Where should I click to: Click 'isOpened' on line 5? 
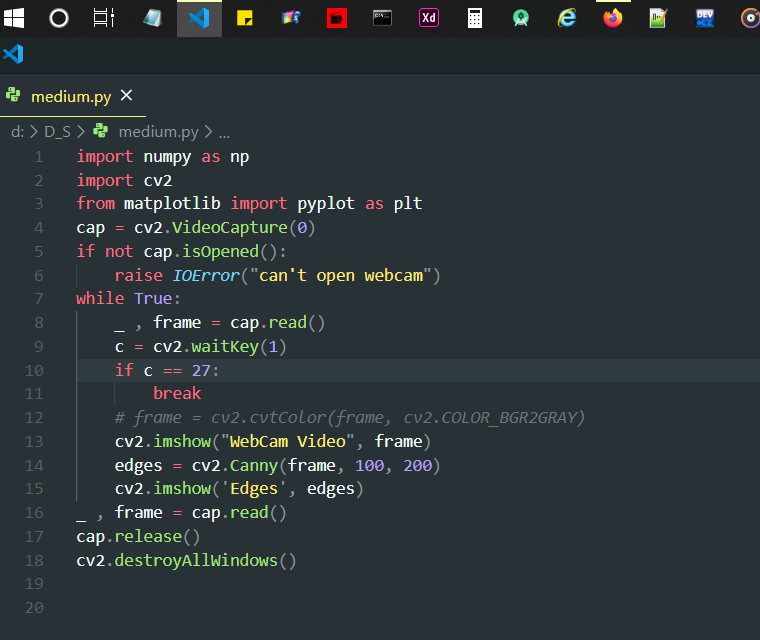pos(221,251)
